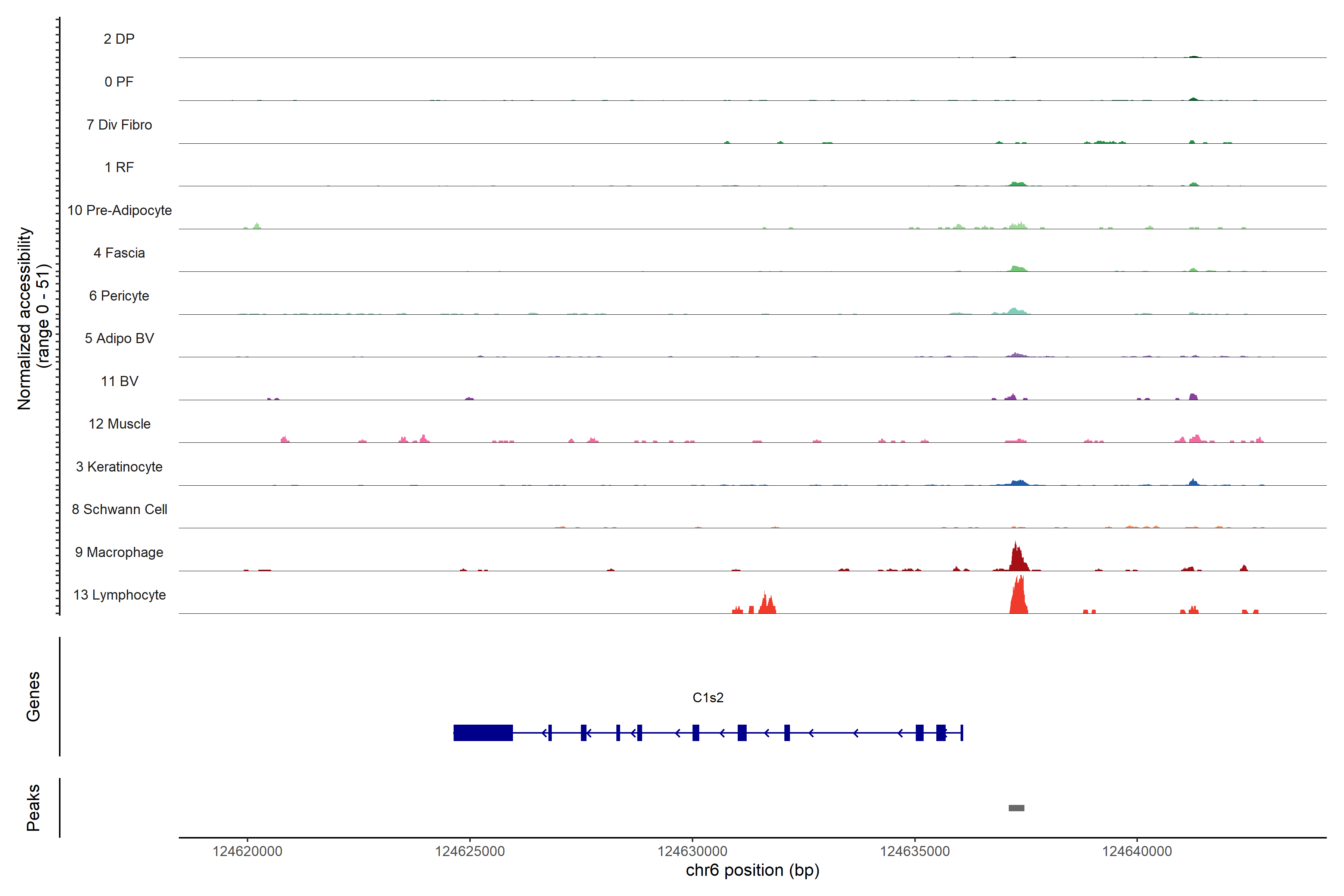This screenshot has width=1344, height=896.
Task: Select the 9 Macrophage track label
Action: (119, 552)
